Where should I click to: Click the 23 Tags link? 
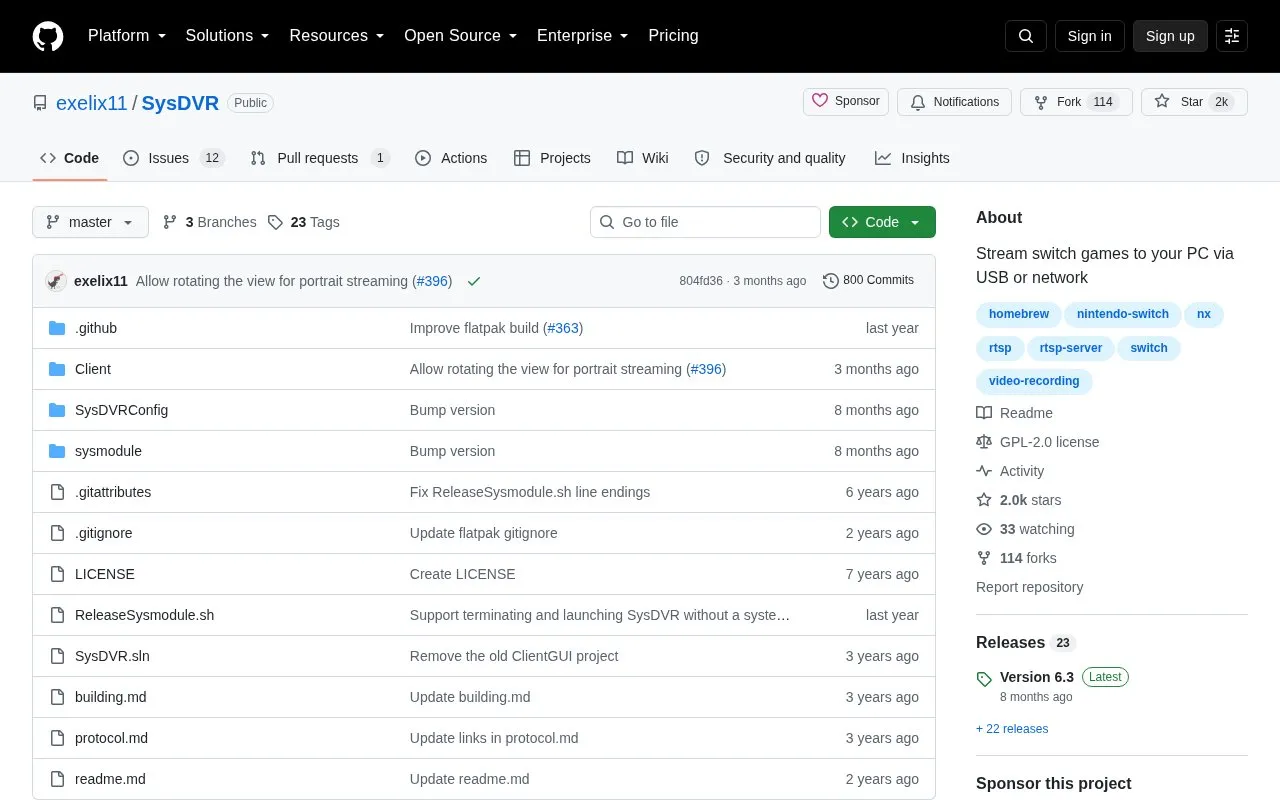coord(304,222)
